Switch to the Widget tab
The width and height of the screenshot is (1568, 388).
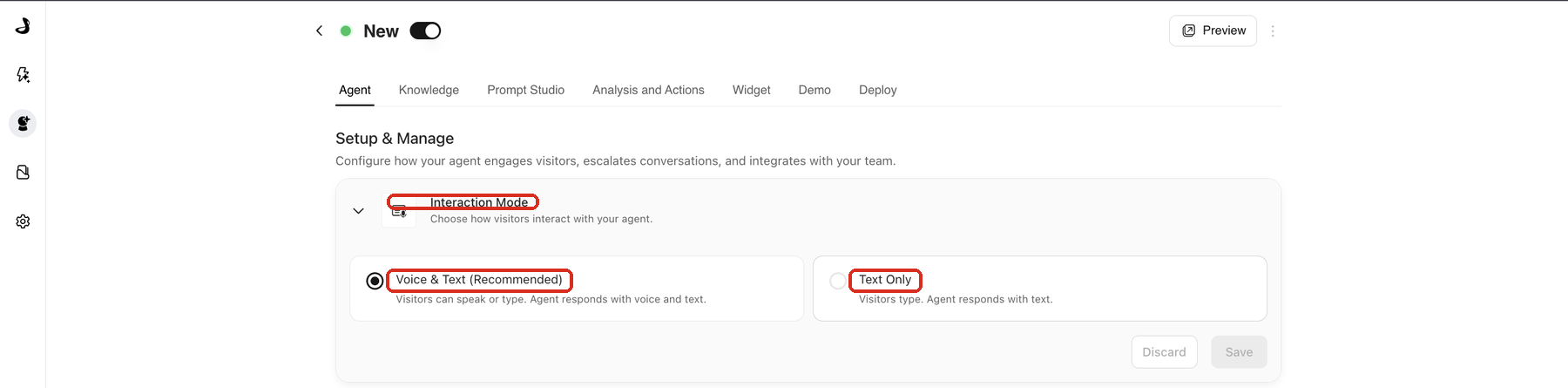pyautogui.click(x=751, y=90)
